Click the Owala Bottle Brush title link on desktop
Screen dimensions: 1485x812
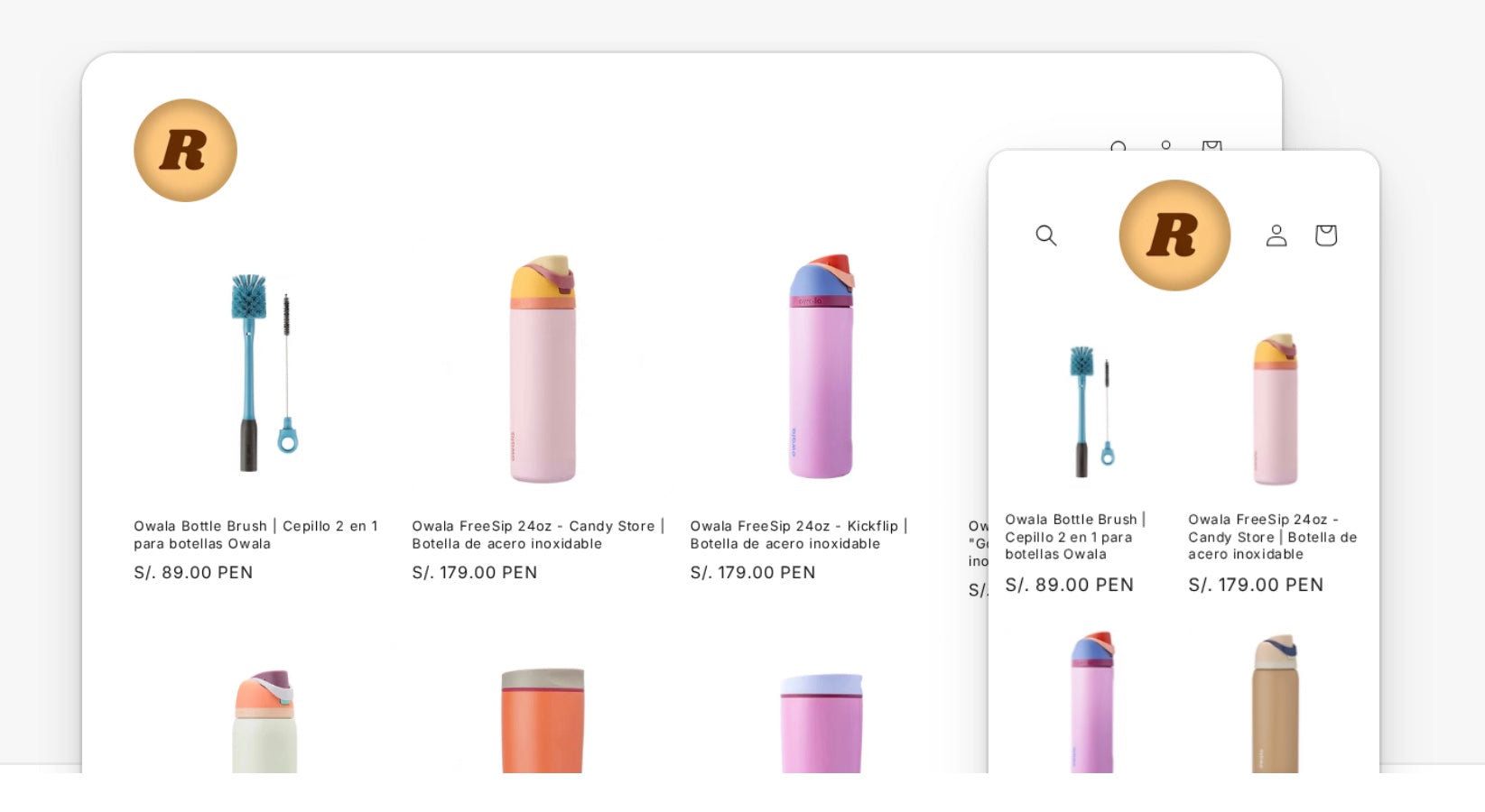click(255, 535)
